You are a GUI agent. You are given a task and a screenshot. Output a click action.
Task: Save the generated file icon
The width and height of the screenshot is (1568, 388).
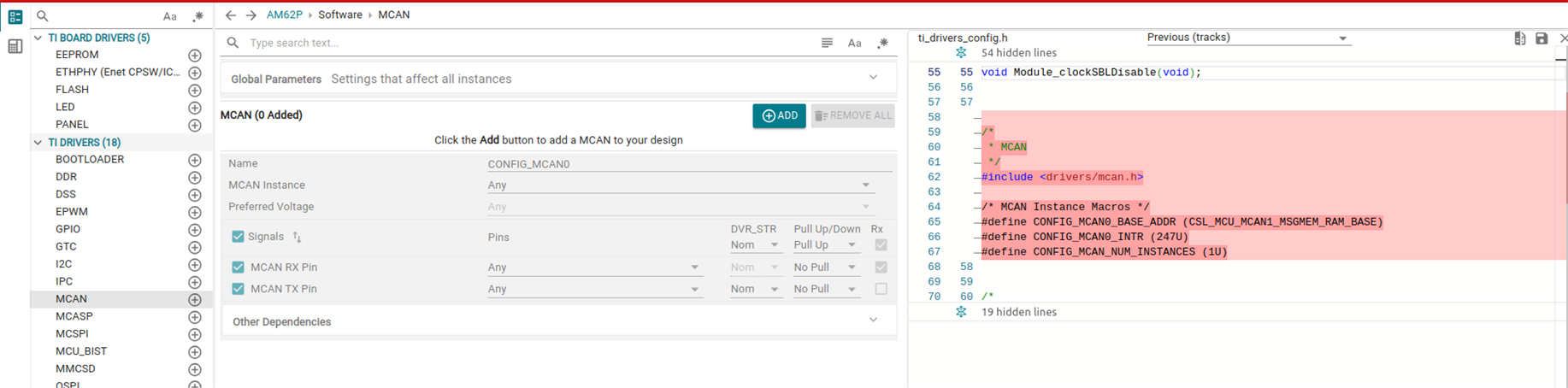(x=1541, y=38)
